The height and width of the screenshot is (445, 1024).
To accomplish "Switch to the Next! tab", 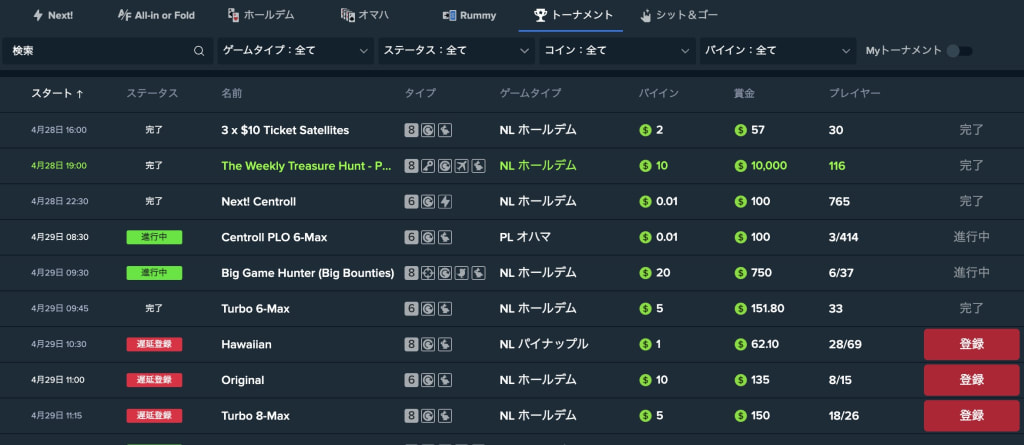I will 54,15.
